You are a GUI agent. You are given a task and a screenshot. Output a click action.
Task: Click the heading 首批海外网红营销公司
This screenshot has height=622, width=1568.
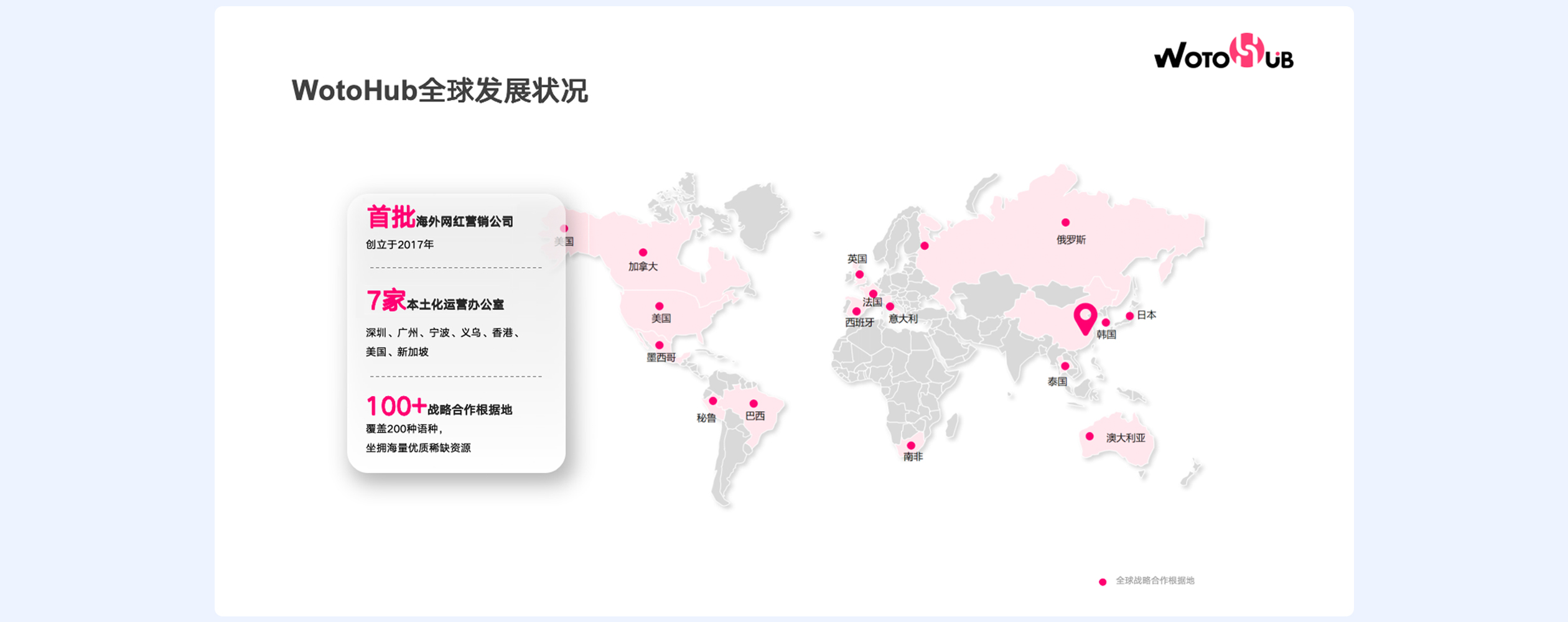440,218
